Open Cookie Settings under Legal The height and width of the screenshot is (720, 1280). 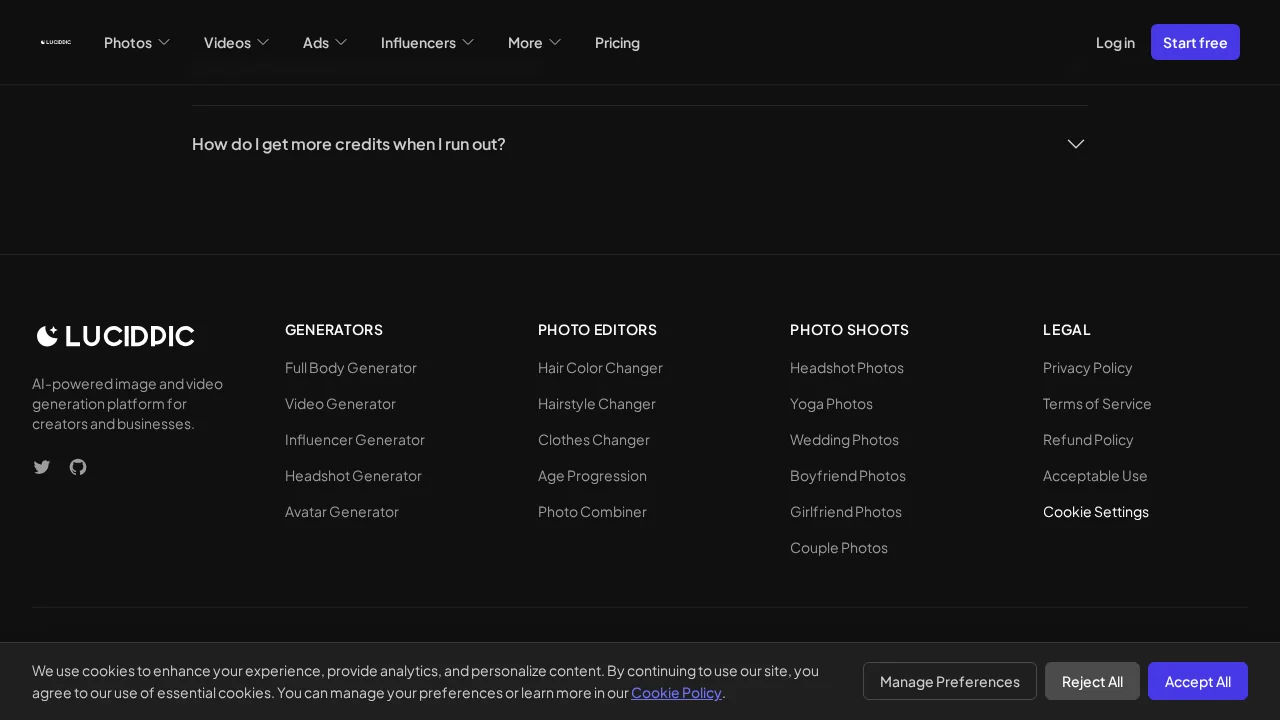point(1096,511)
